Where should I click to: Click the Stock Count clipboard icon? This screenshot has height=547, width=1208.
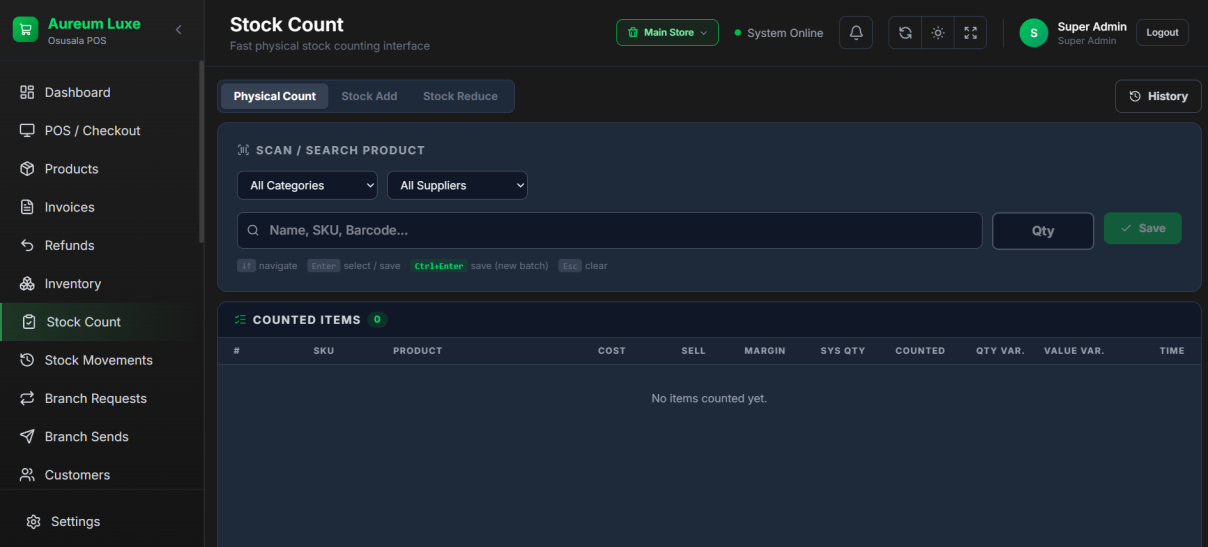[x=29, y=322]
